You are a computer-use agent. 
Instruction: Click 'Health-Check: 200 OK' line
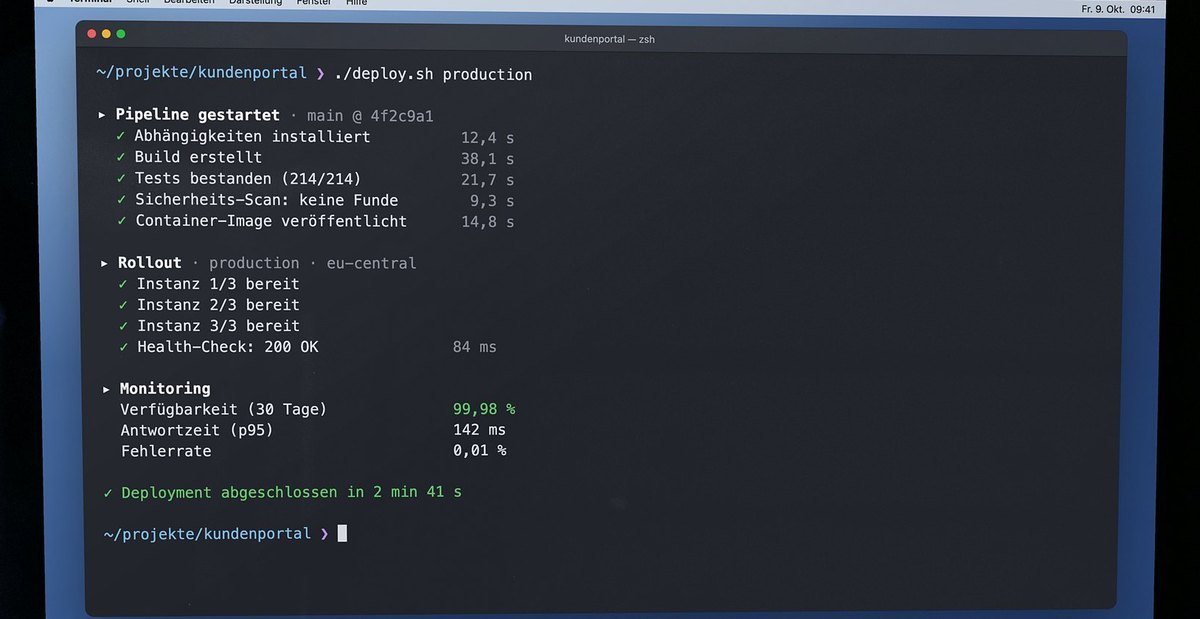(228, 347)
